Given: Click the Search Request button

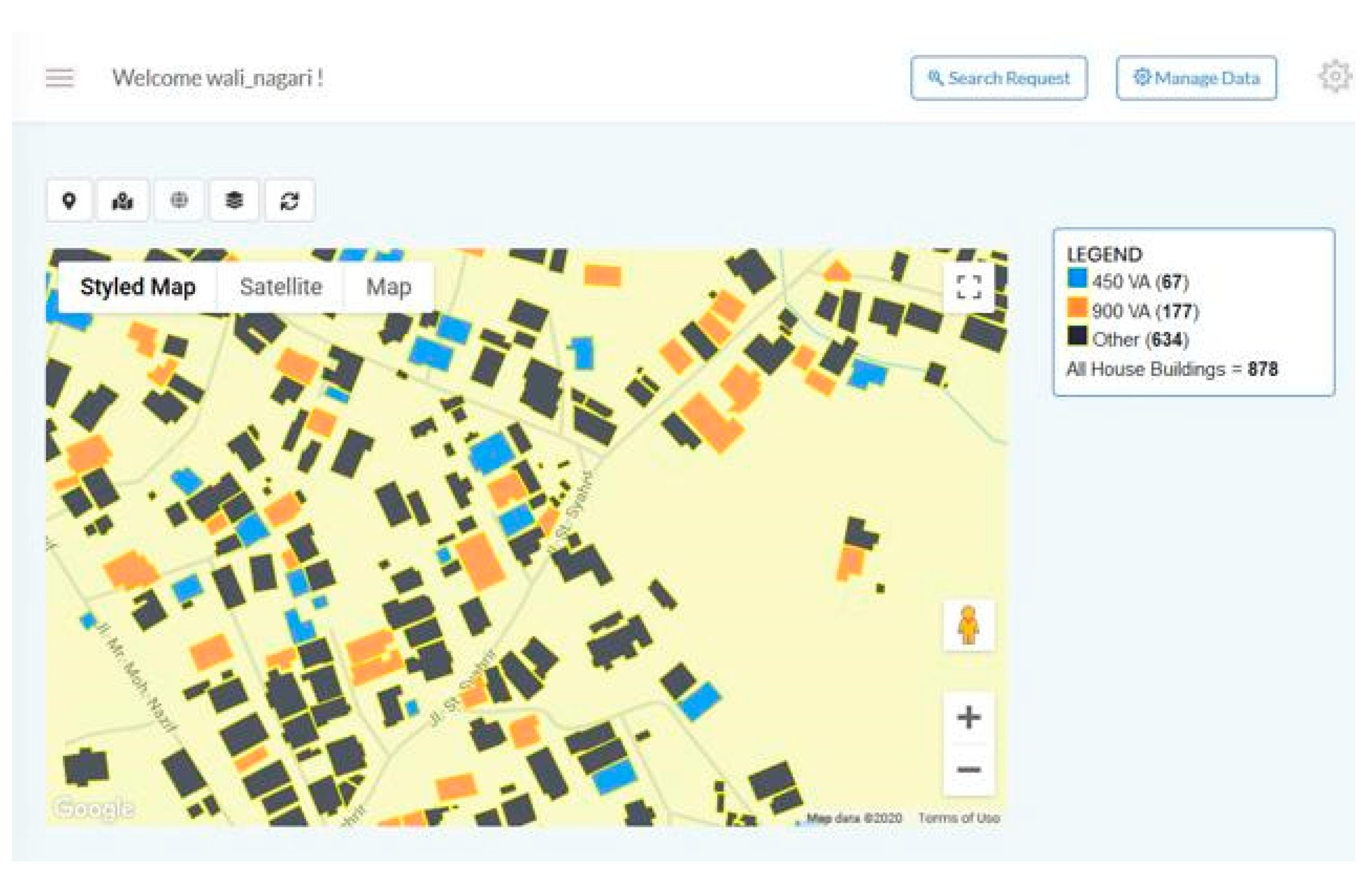Looking at the screenshot, I should (x=999, y=78).
